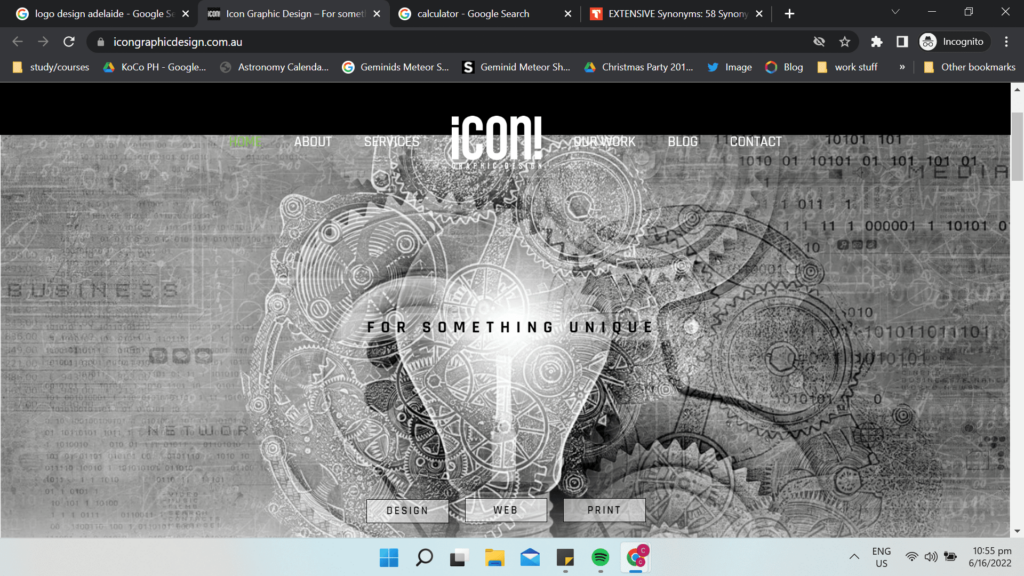Click the third-party cookies blocked eye icon
1024x576 pixels.
coord(819,42)
